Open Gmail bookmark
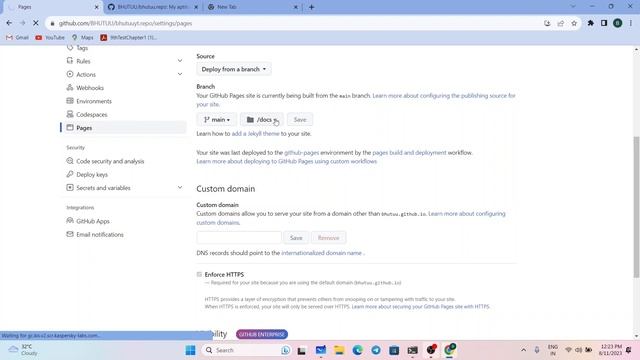Screen dimensions: 640x360 pos(17,38)
